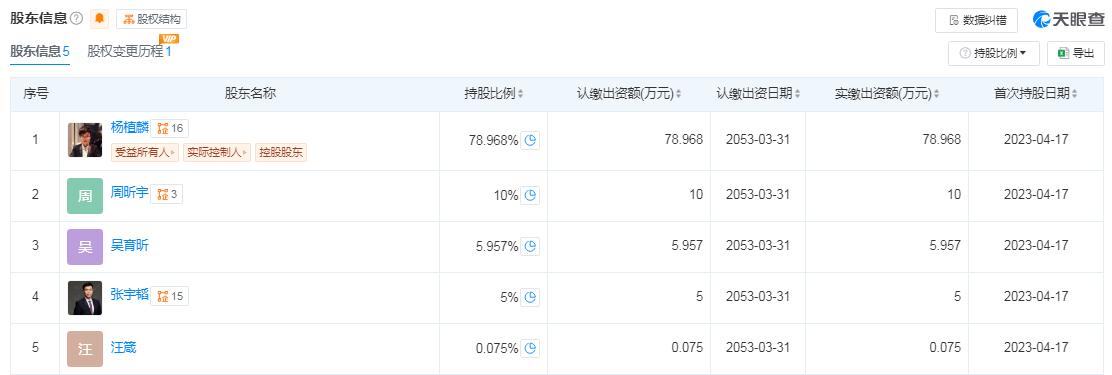Click the 股权结构 button
Viewport: 1112px width, 375px height.
point(151,19)
